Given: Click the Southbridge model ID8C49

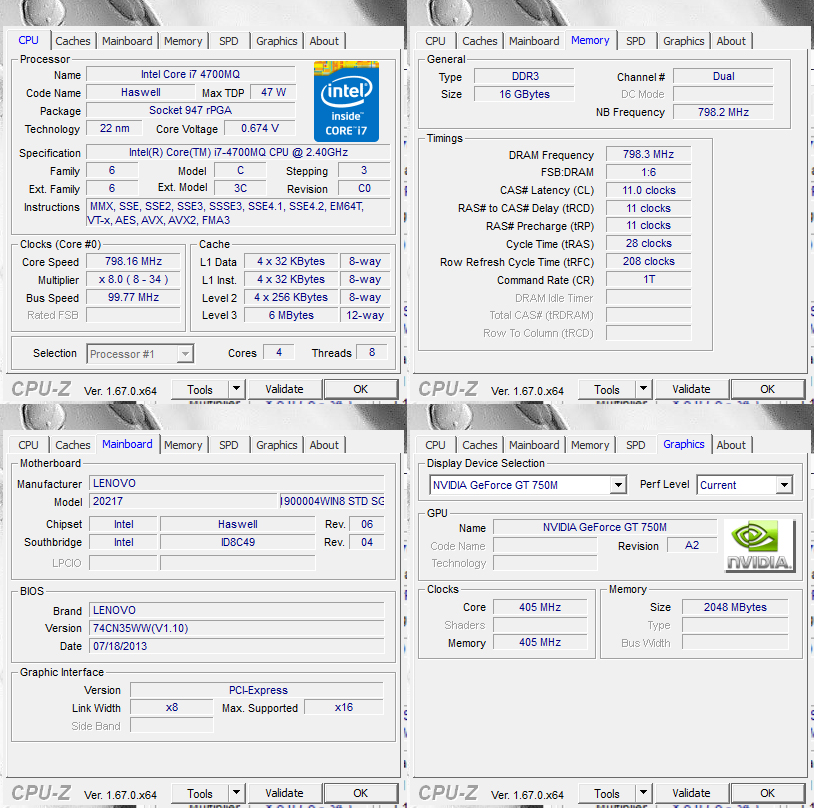Looking at the screenshot, I should [238, 542].
